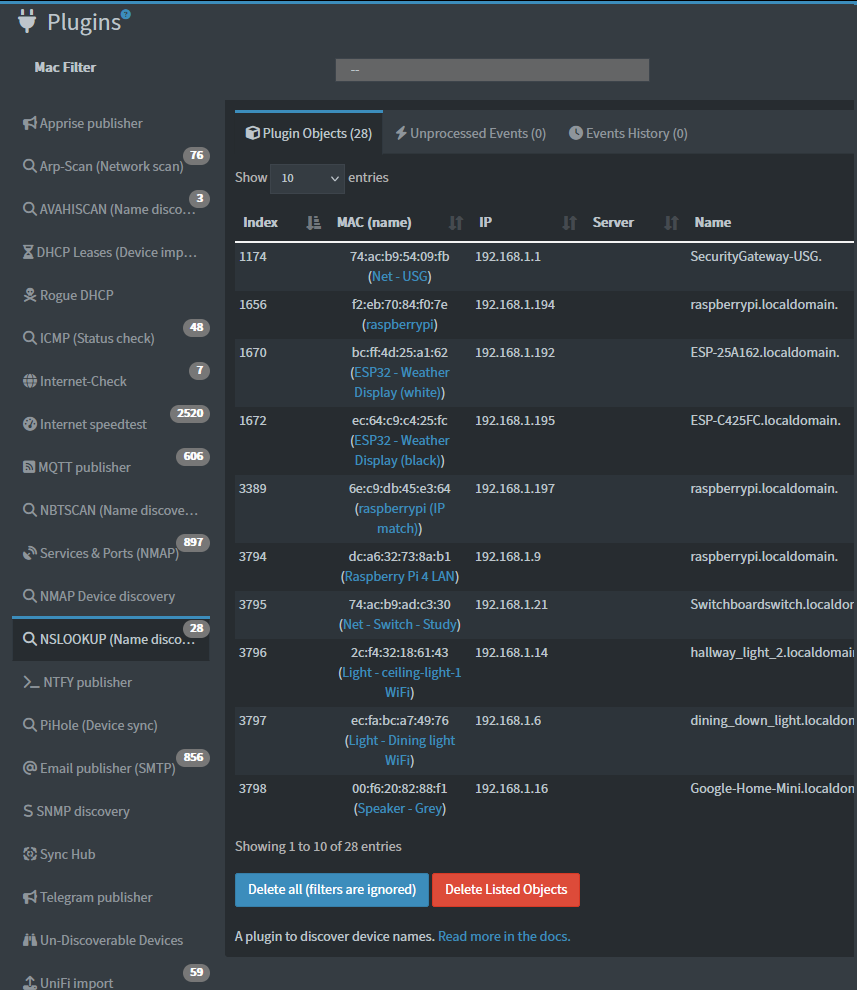Open Read more in the docs link
The height and width of the screenshot is (990, 857).
[x=504, y=936]
